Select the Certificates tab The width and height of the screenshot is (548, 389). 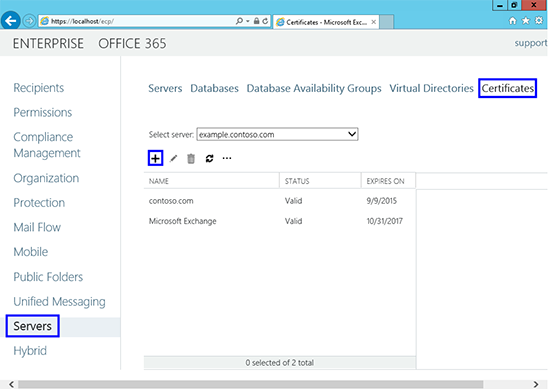tap(507, 88)
